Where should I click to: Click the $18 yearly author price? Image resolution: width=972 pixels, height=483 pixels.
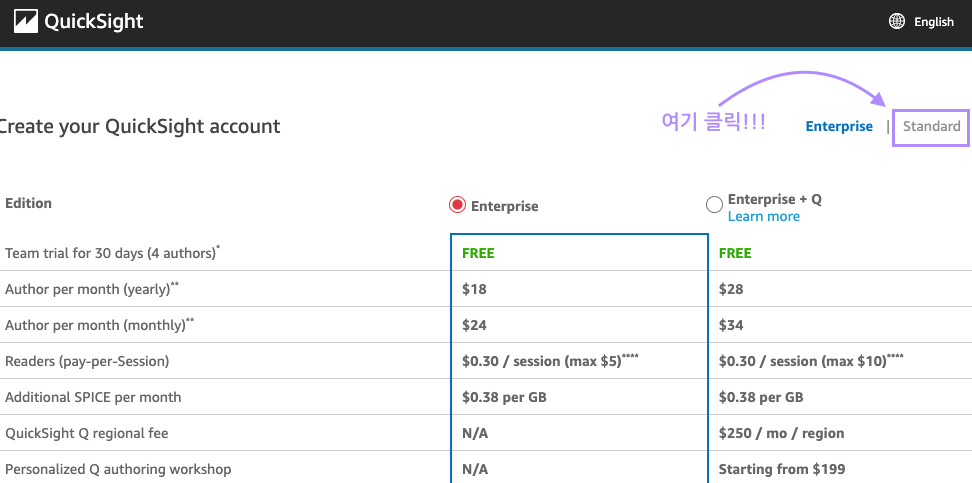(x=474, y=289)
